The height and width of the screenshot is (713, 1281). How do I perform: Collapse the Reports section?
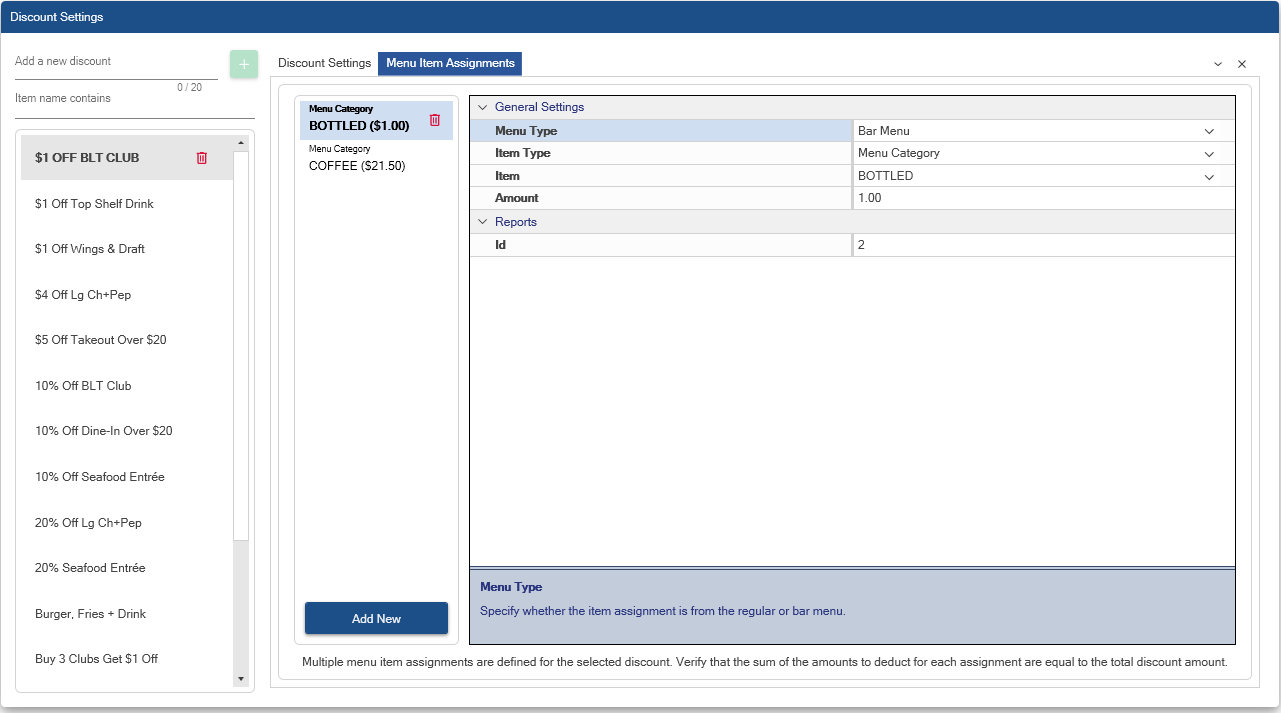(x=482, y=222)
